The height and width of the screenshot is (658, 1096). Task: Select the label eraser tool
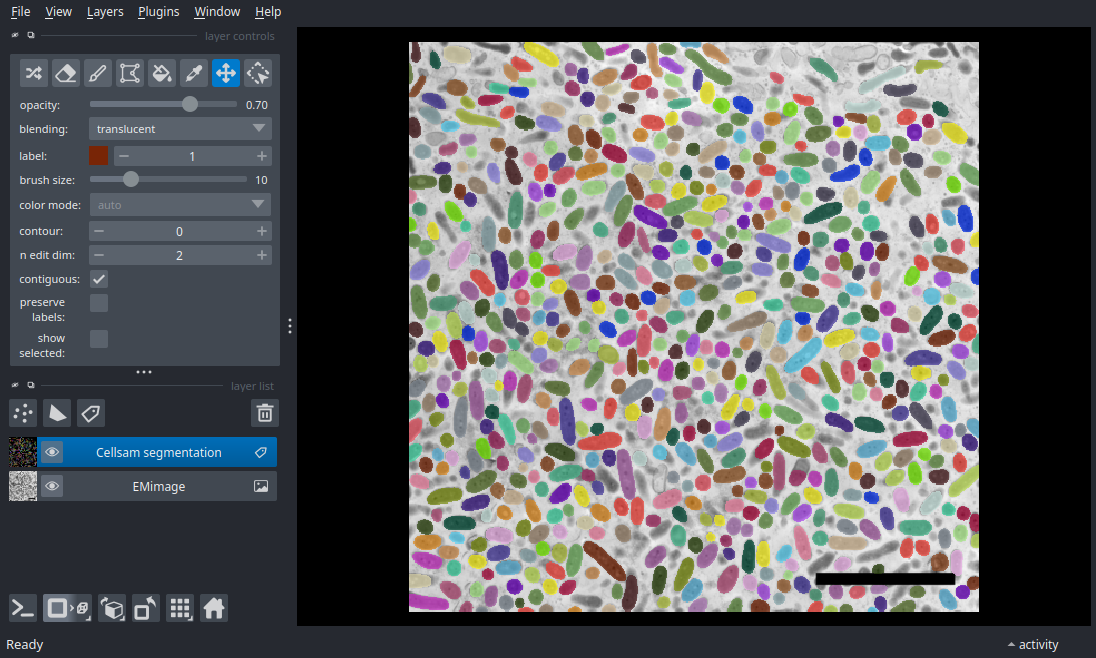[65, 73]
